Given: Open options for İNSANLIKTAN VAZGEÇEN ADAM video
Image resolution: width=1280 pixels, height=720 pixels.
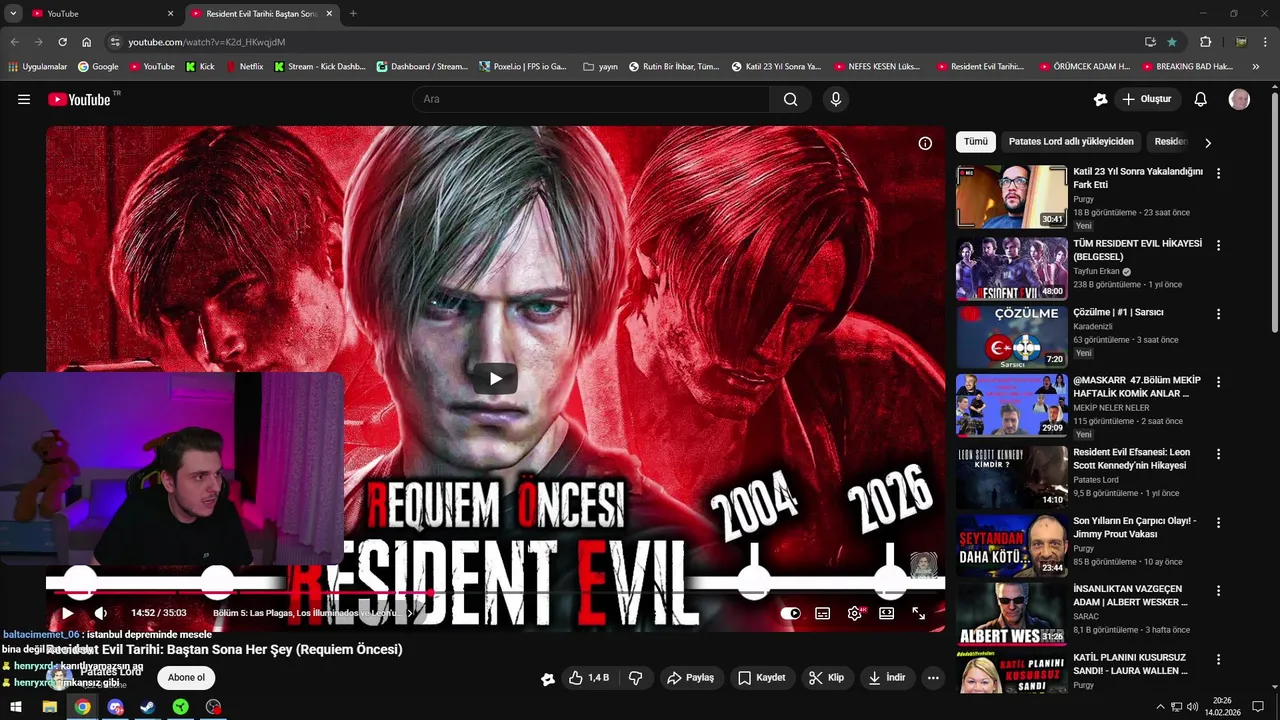Looking at the screenshot, I should coord(1218,590).
